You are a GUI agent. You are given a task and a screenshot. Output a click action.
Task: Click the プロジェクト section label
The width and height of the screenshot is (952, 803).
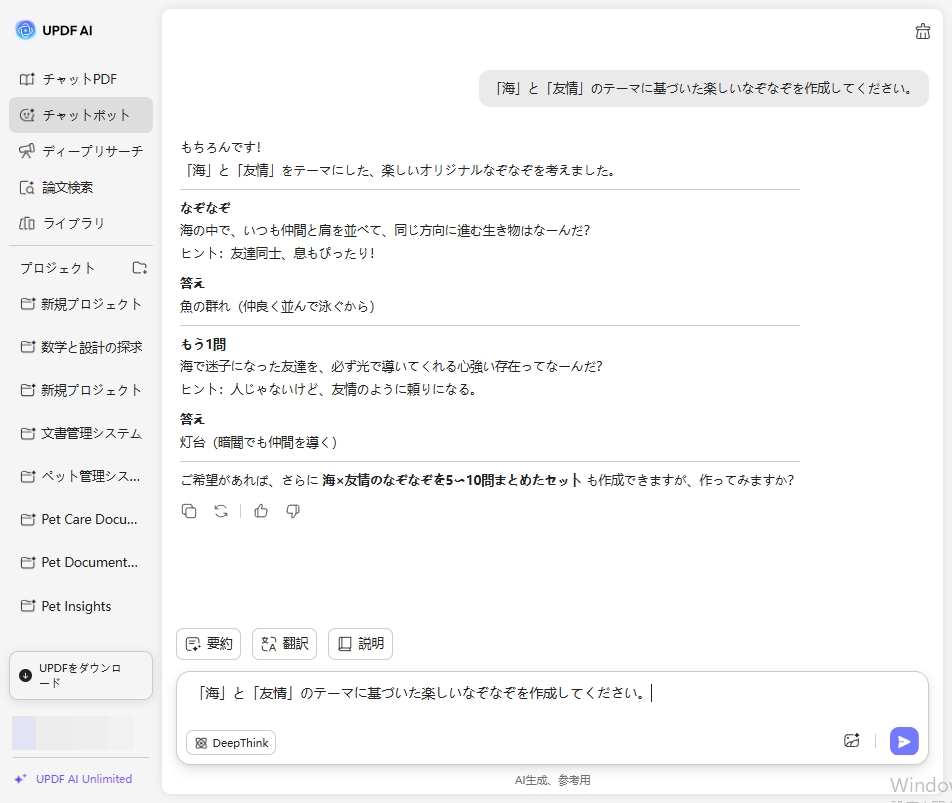tap(58, 268)
